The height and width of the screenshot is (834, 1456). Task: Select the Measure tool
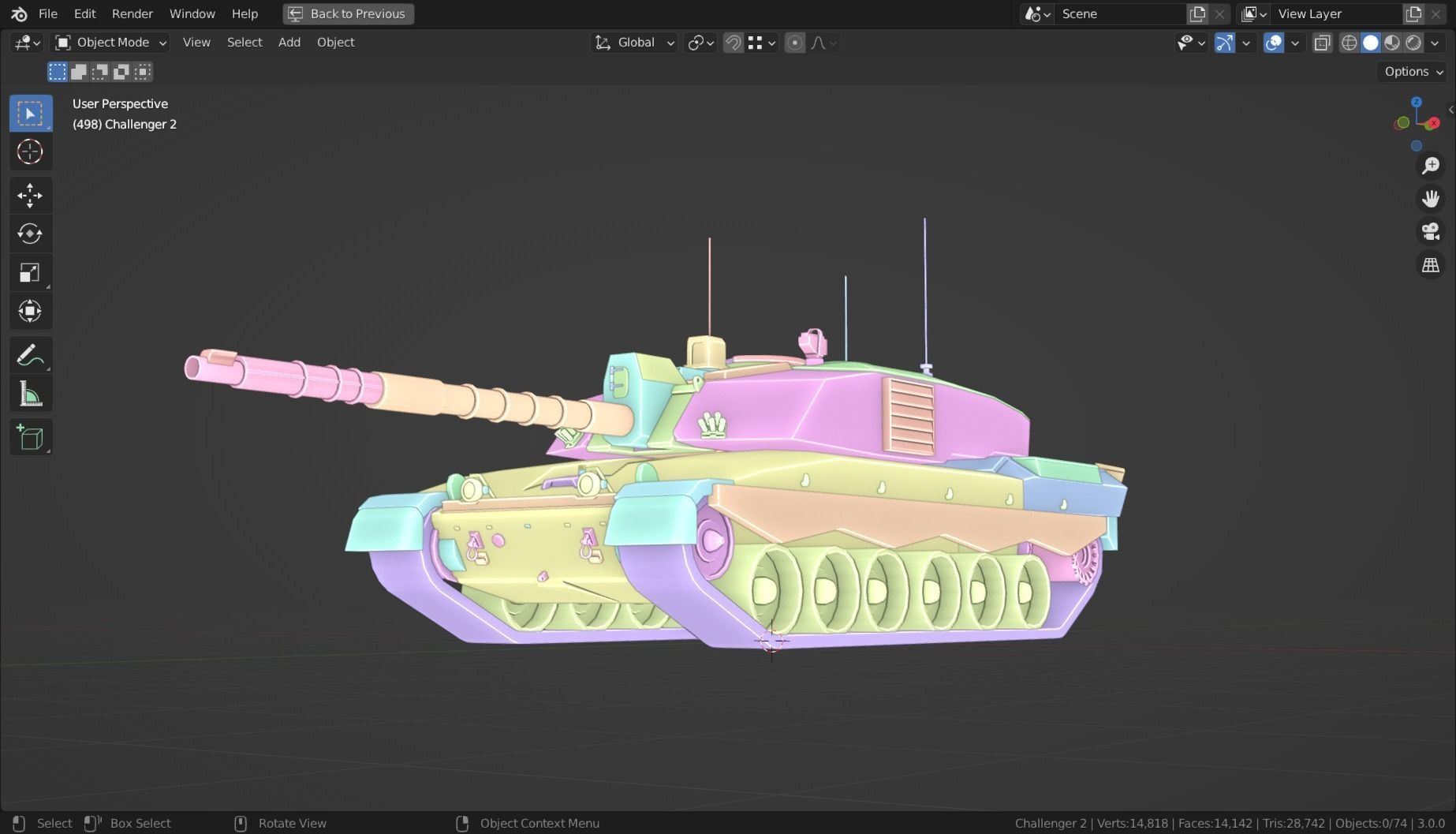30,394
